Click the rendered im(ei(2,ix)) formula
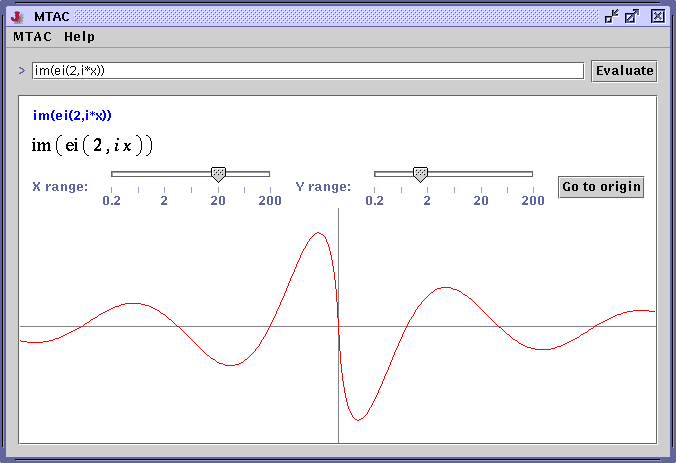Viewport: 676px width, 463px height. tap(92, 145)
